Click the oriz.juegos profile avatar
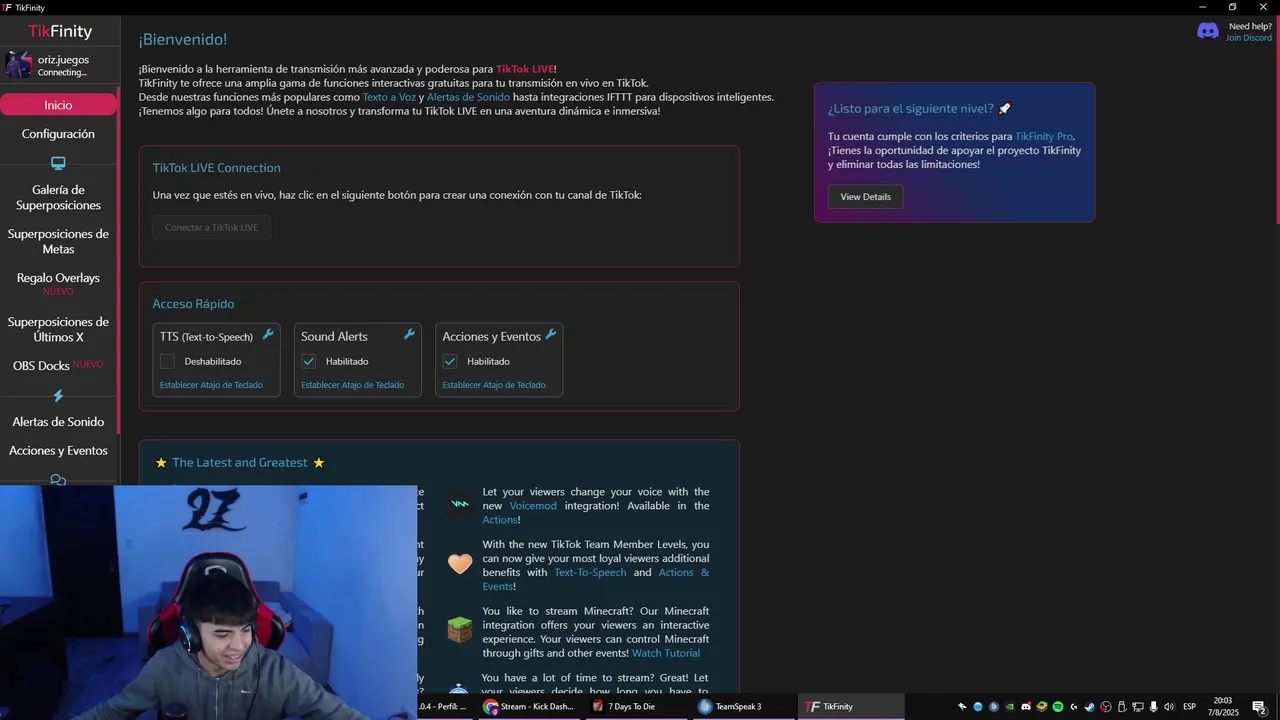Viewport: 1280px width, 720px height. tap(19, 65)
